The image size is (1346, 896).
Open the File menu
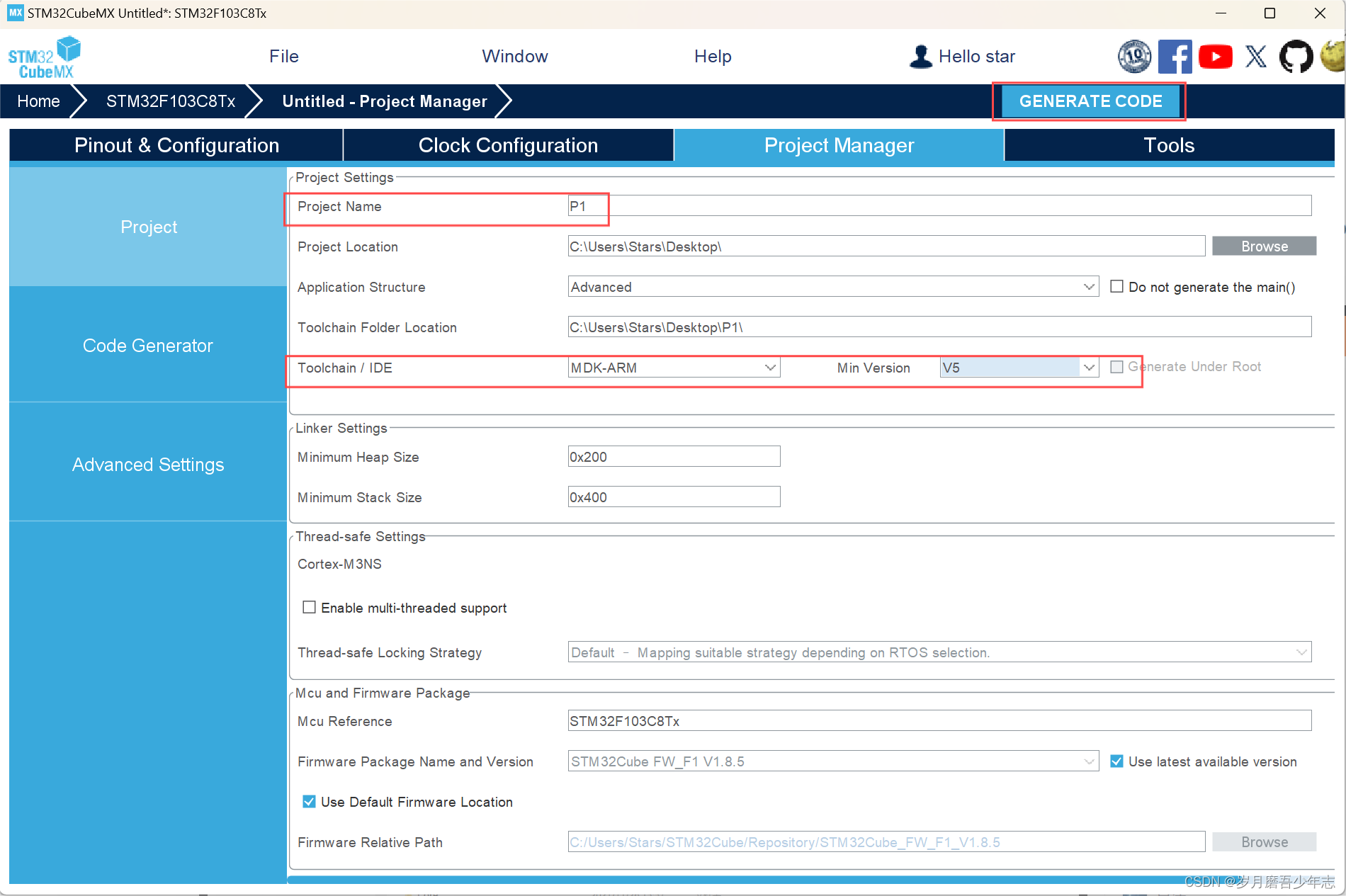pyautogui.click(x=284, y=57)
